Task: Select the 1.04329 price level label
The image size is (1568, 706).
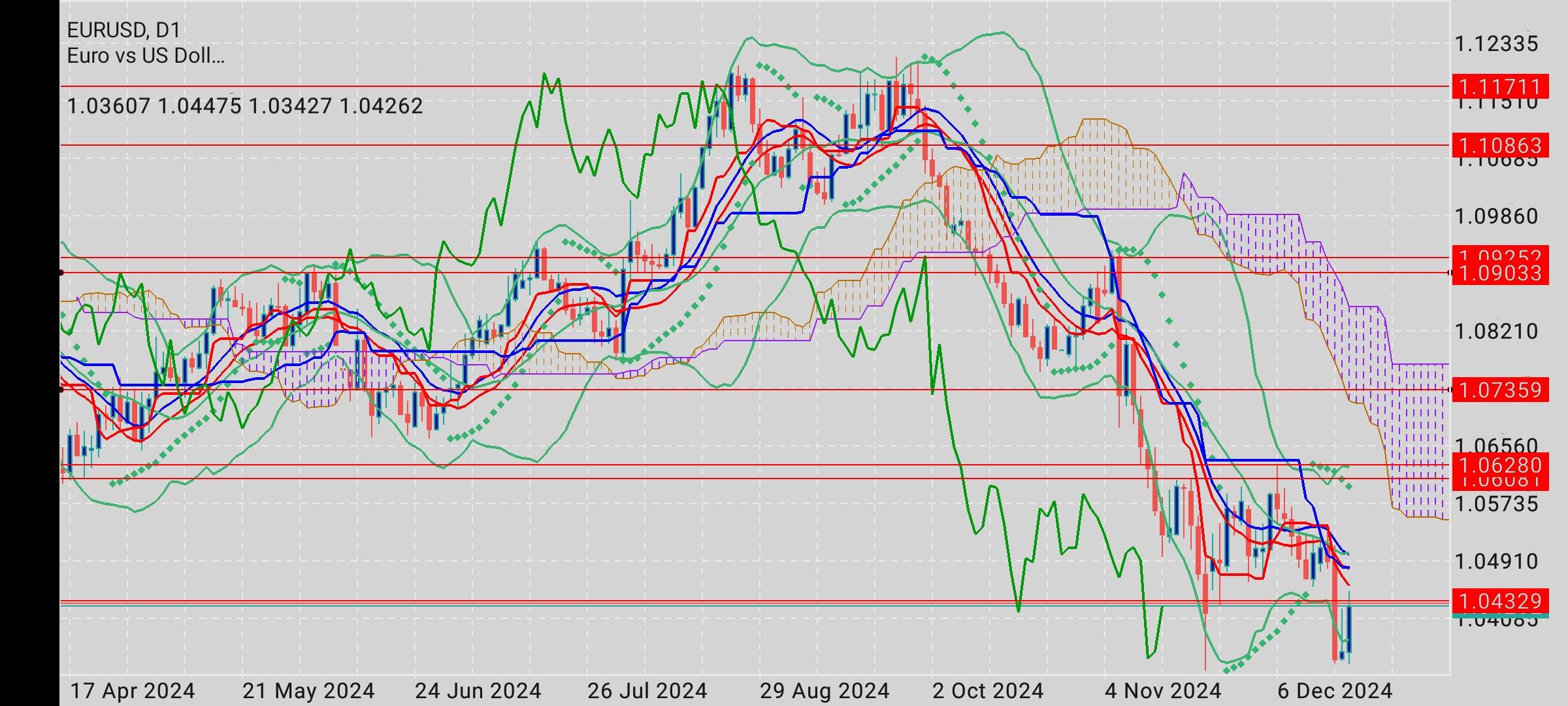Action: pyautogui.click(x=1500, y=601)
